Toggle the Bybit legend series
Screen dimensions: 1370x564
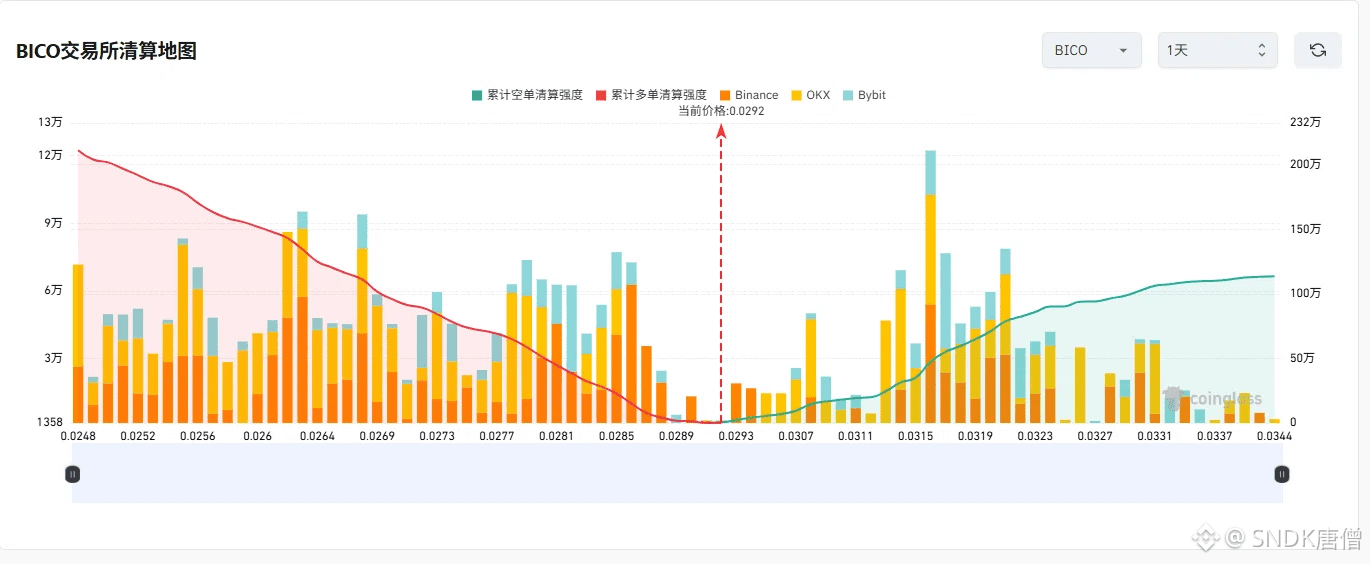point(864,95)
